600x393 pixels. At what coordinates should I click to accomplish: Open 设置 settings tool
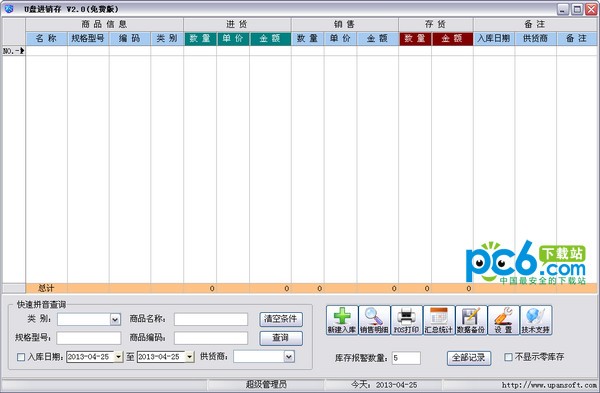coord(504,320)
